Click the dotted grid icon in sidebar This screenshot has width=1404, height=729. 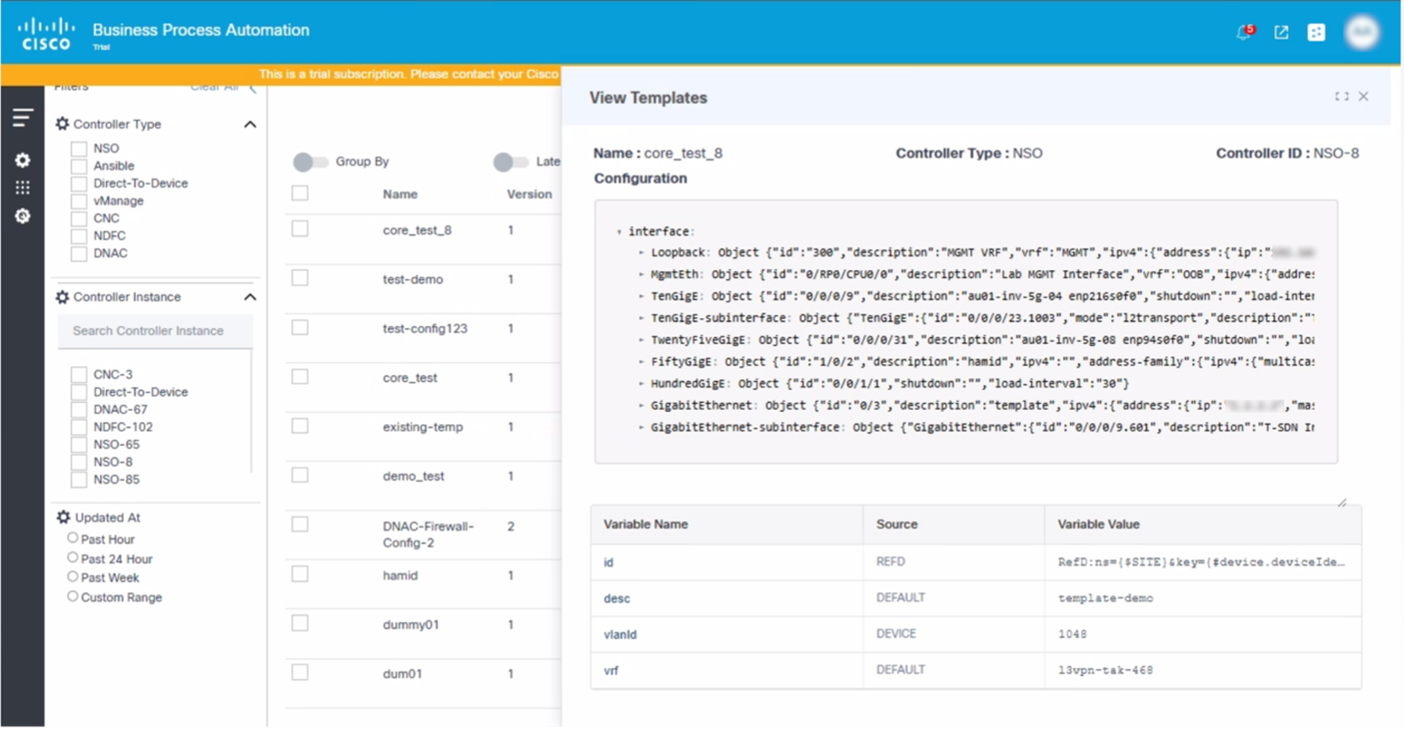click(22, 187)
